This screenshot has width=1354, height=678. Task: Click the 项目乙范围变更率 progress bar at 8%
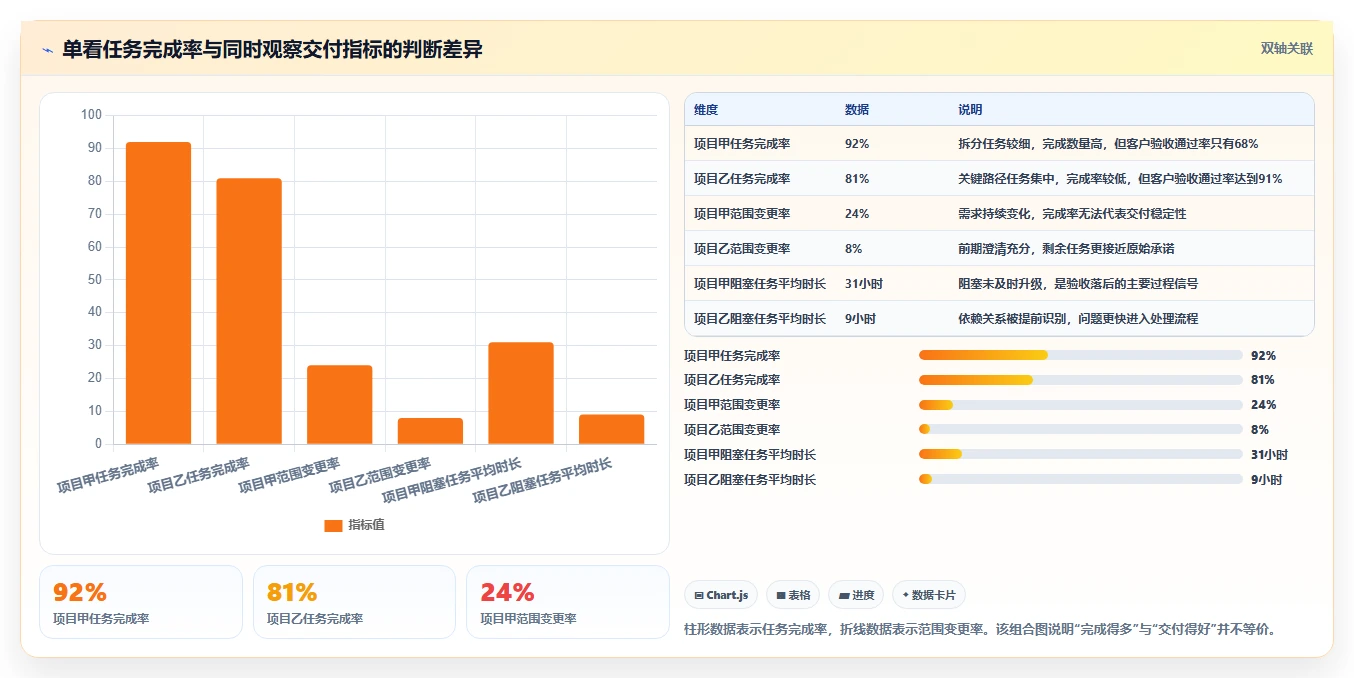(1080, 430)
